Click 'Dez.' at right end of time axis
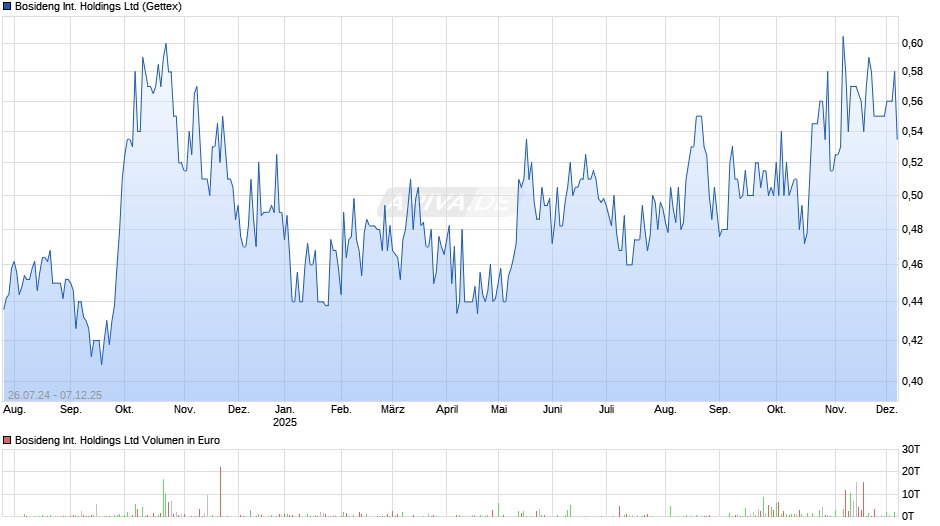The width and height of the screenshot is (940, 526). tap(887, 410)
